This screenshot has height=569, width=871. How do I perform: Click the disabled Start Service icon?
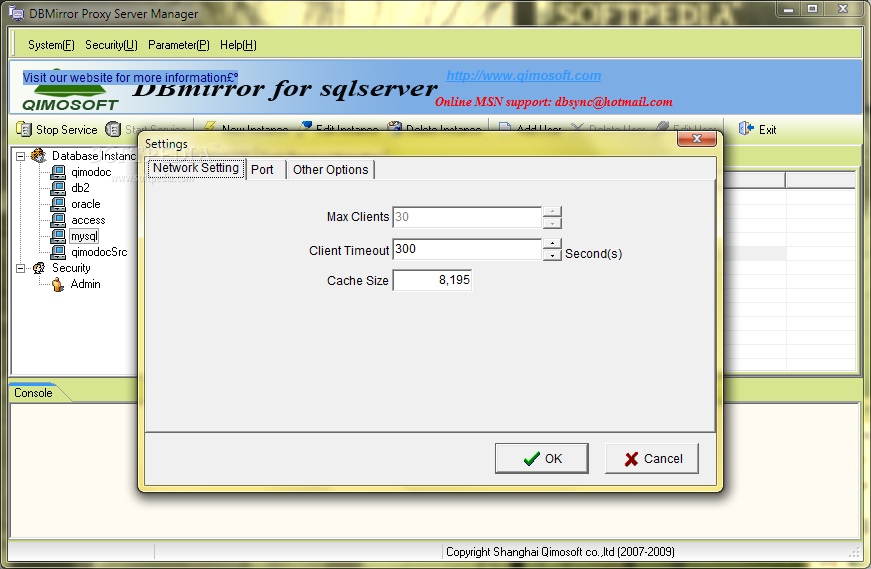coord(113,129)
